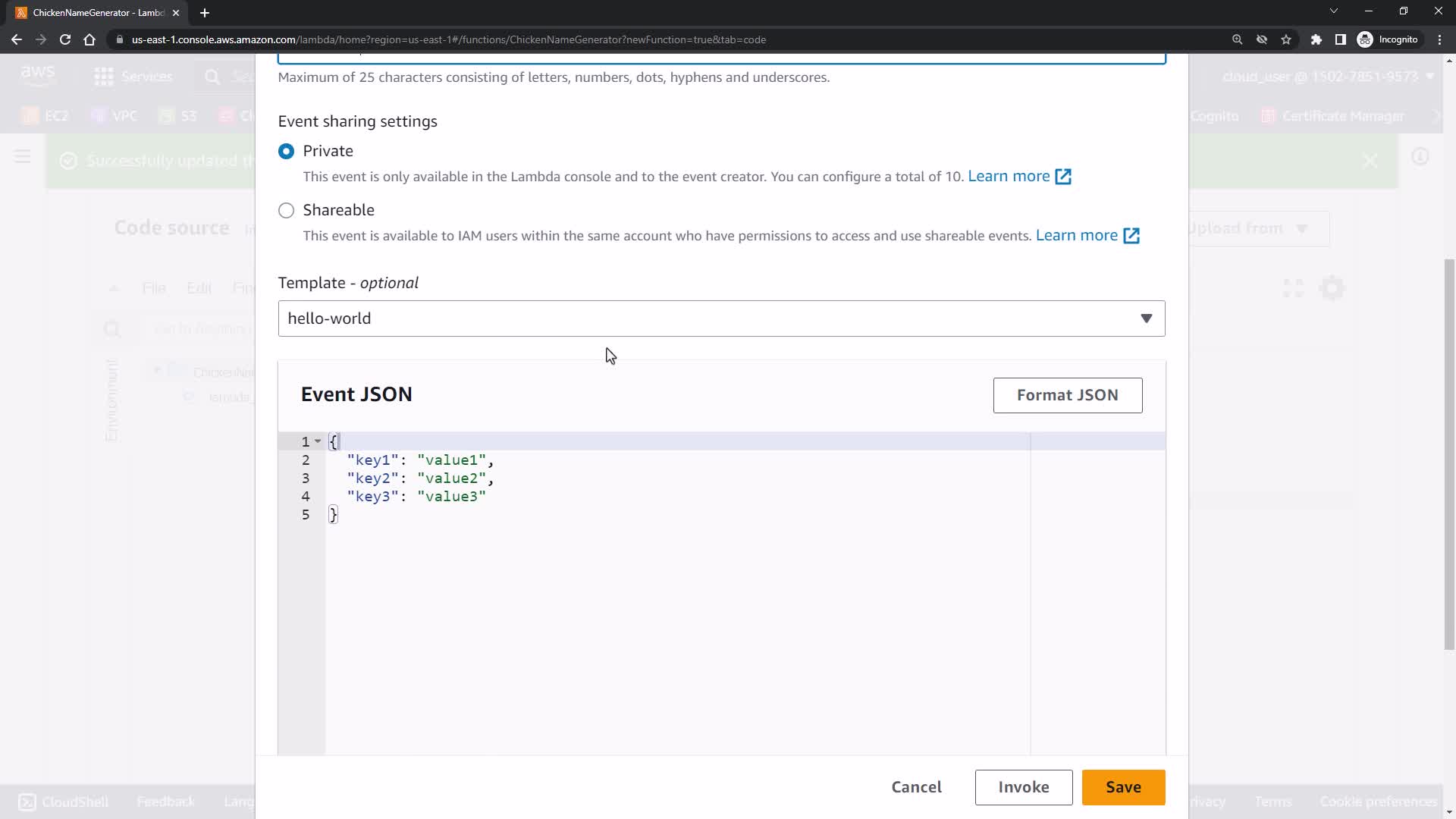This screenshot has width=1456, height=819.
Task: Open Chrome's three-dot menu
Action: (1439, 39)
